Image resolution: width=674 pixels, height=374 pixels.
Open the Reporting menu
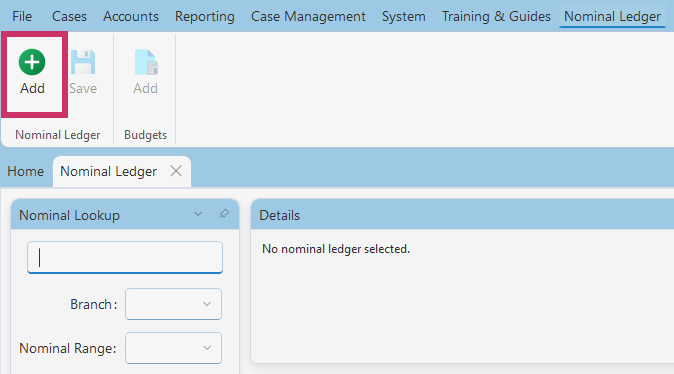coord(205,16)
